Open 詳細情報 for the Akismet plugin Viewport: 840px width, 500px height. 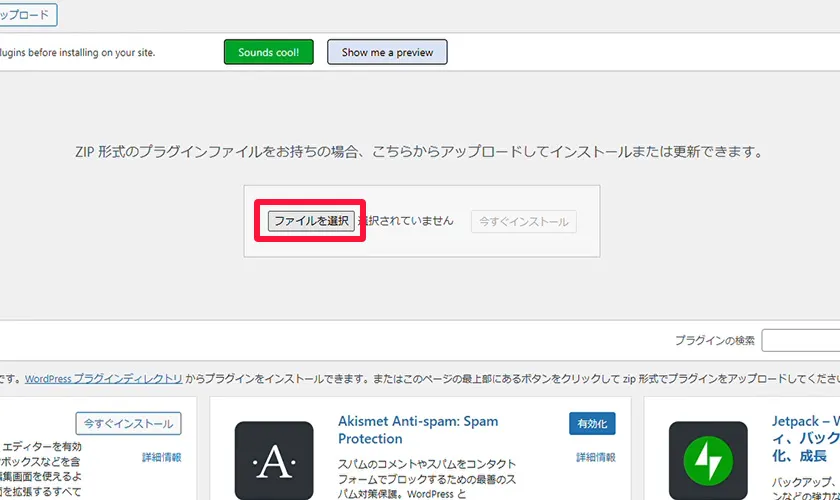pyautogui.click(x=595, y=457)
